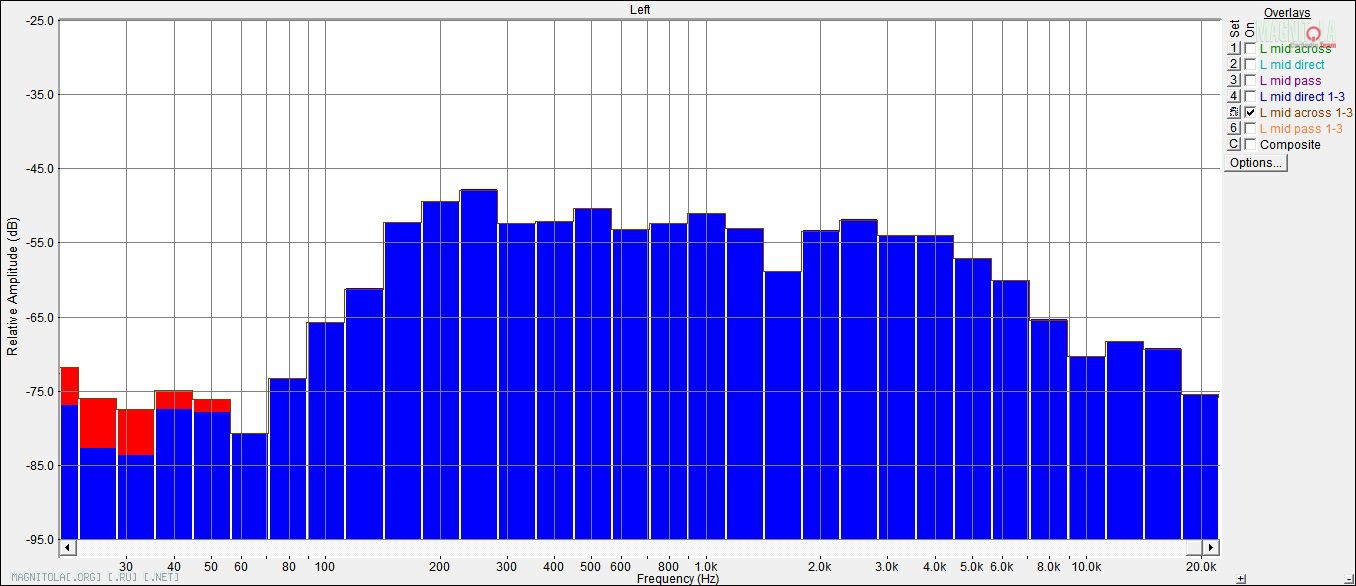1356x586 pixels.
Task: Click the active Set button beside L mid across 1-3
Action: pos(1234,113)
